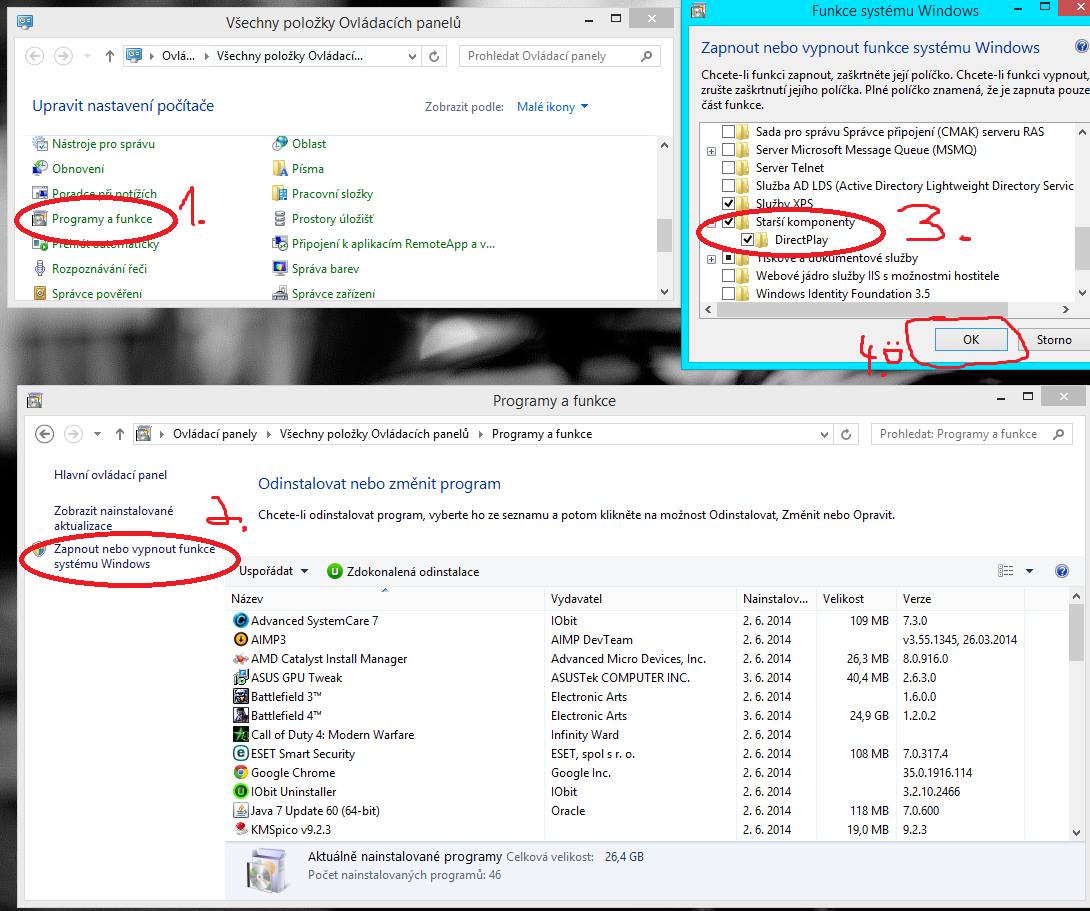The image size is (1090, 911).
Task: Select Battlefield 4 program icon
Action: pos(241,716)
